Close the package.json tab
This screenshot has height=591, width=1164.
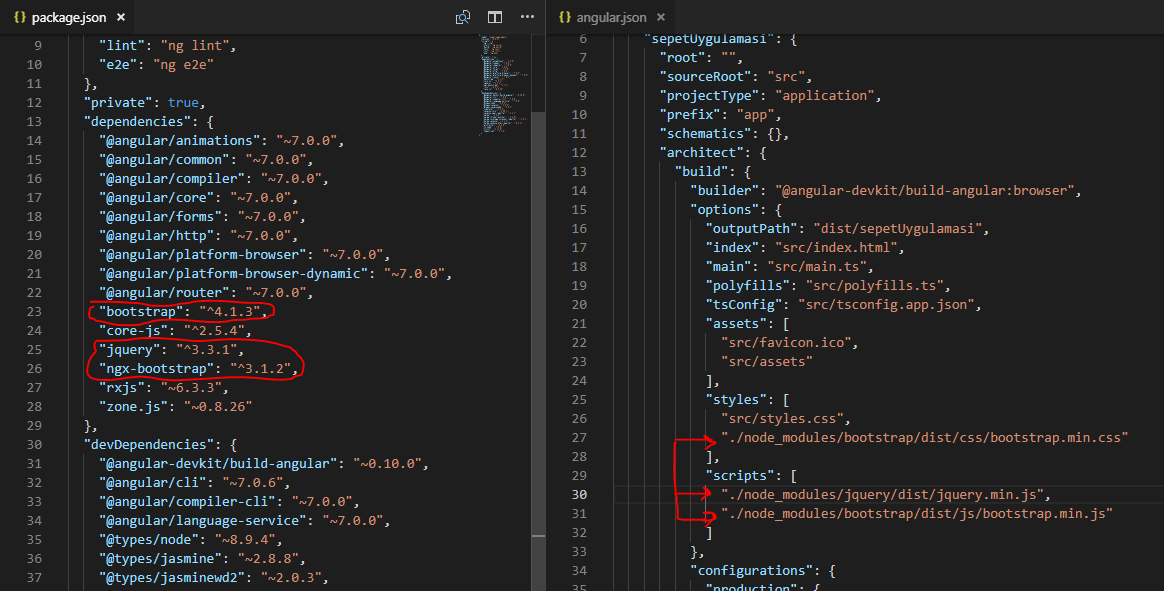[x=121, y=17]
